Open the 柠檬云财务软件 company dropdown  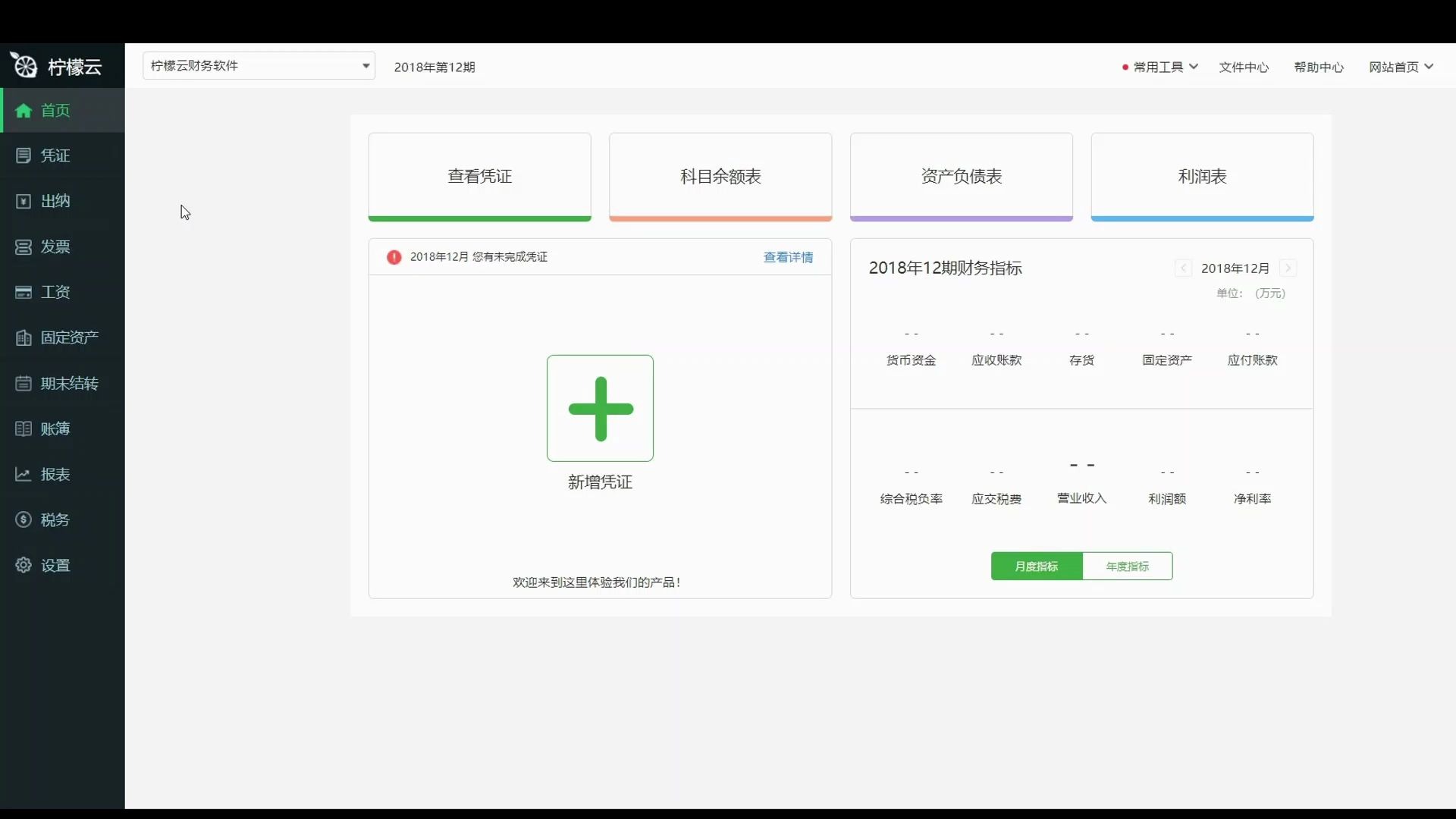(x=259, y=66)
